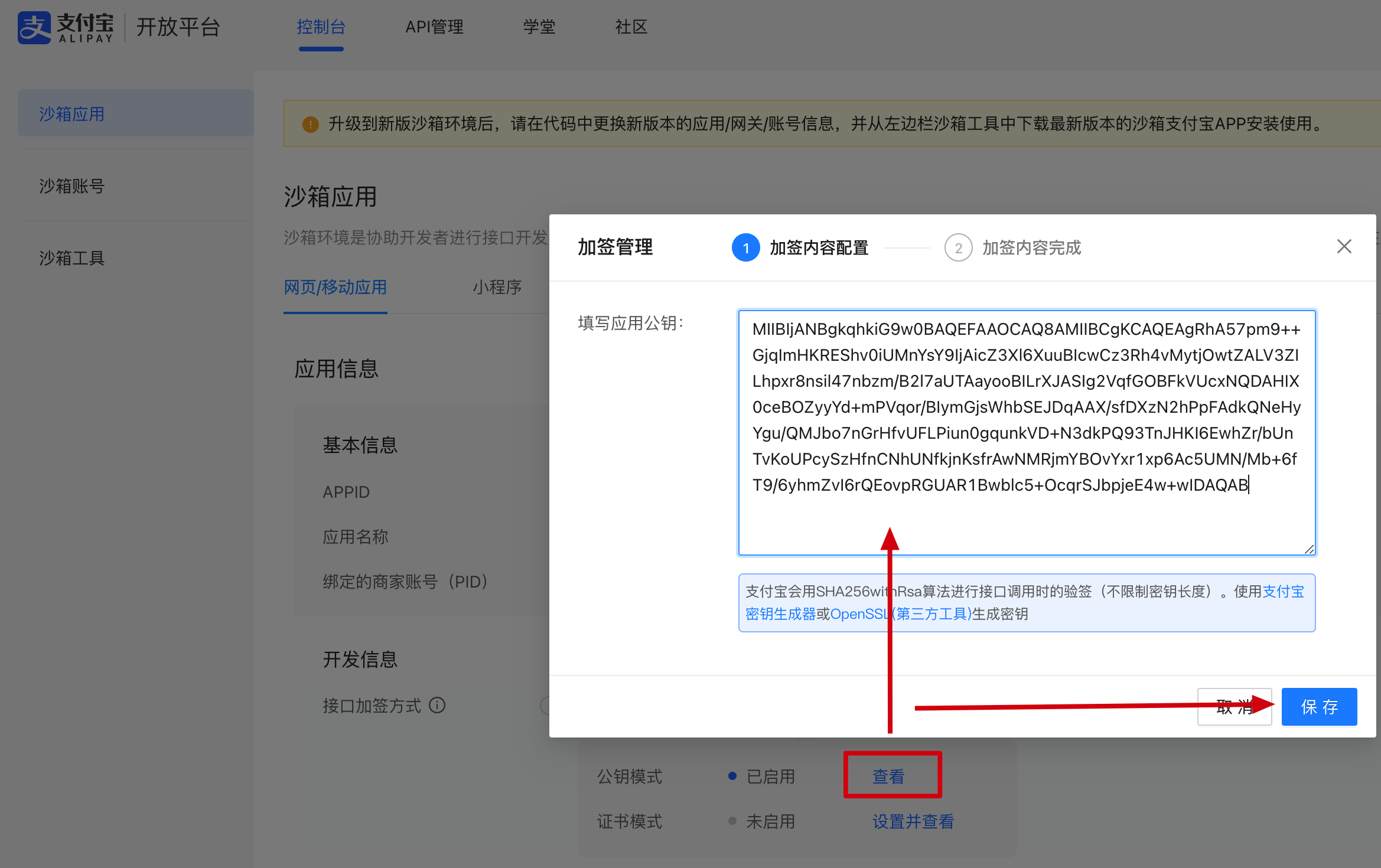Click the 证书模式 label

click(630, 821)
